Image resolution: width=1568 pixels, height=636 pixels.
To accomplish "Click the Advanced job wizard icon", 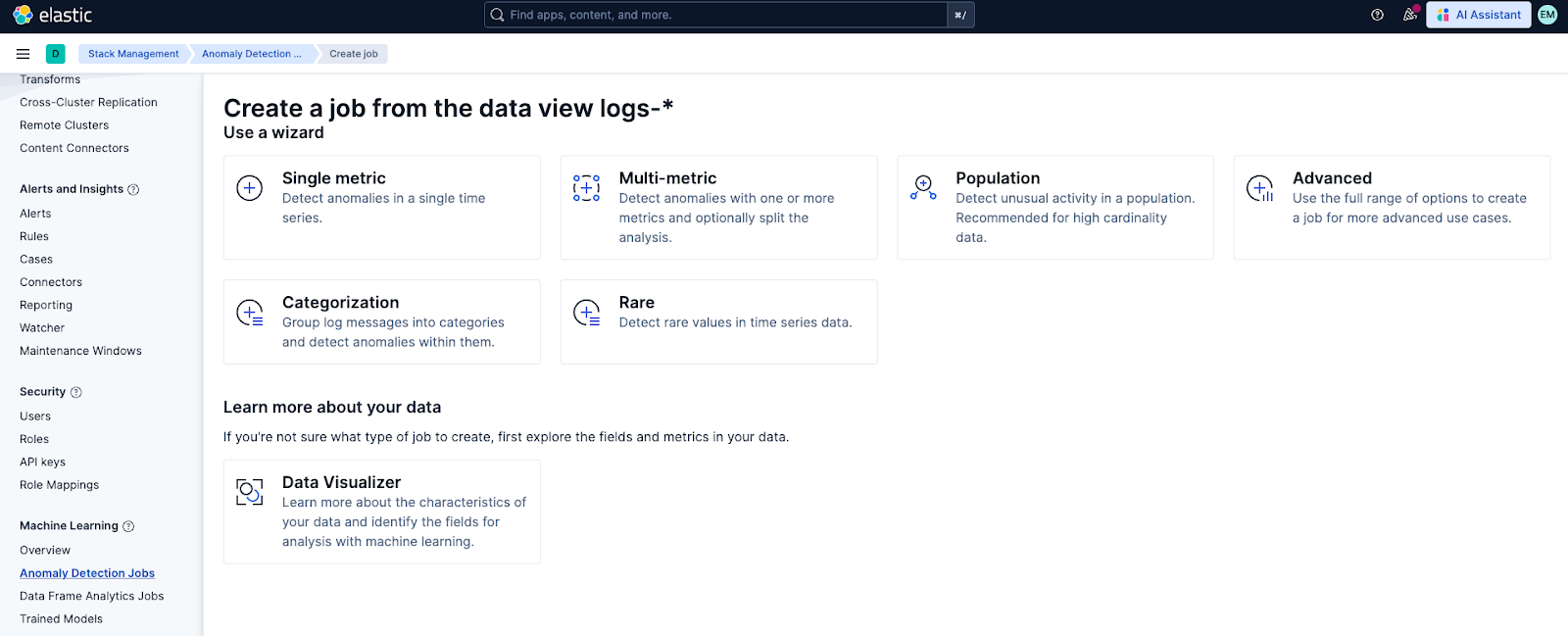I will coord(1260,188).
